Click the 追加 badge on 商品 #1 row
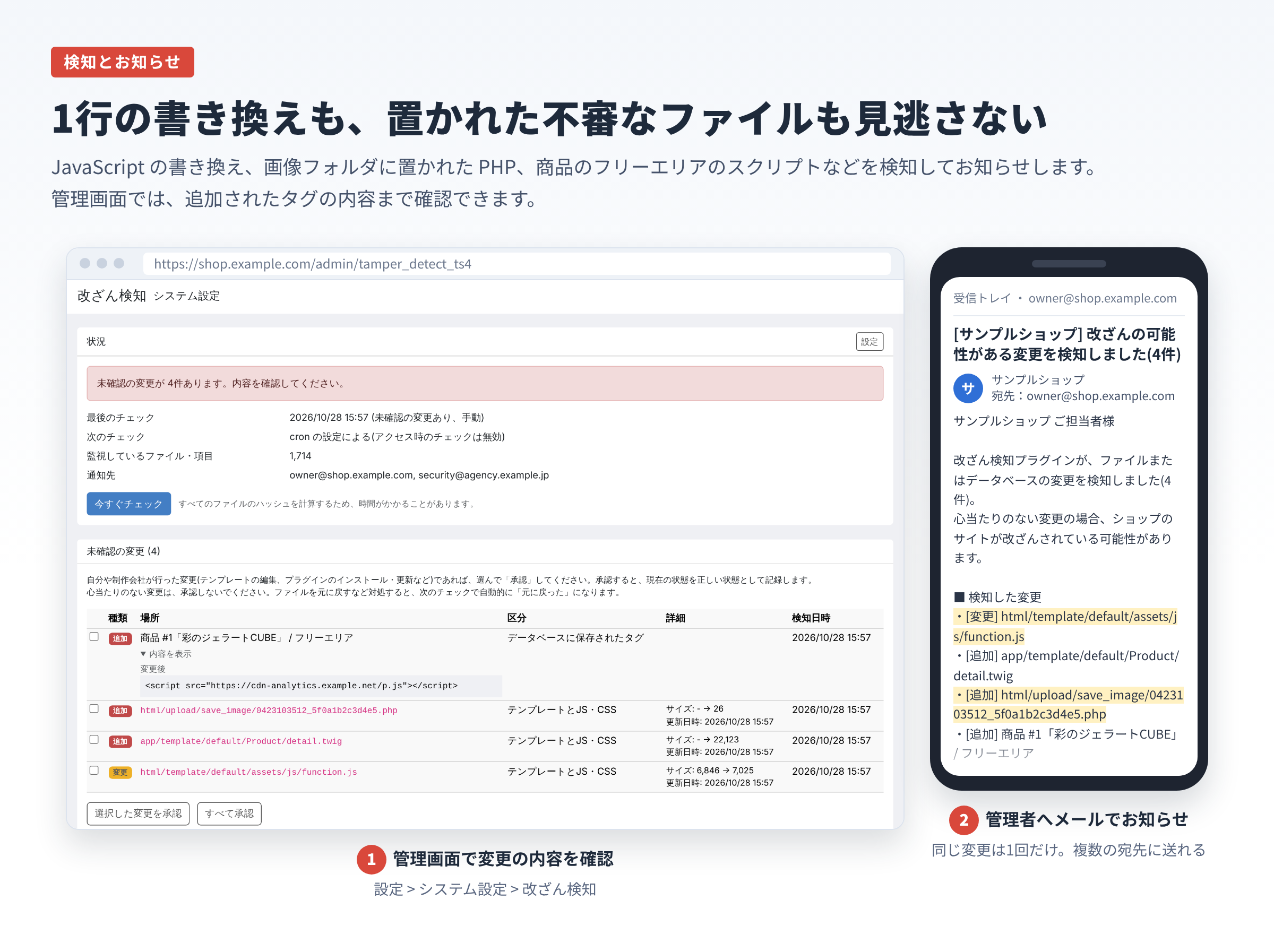 [x=120, y=638]
